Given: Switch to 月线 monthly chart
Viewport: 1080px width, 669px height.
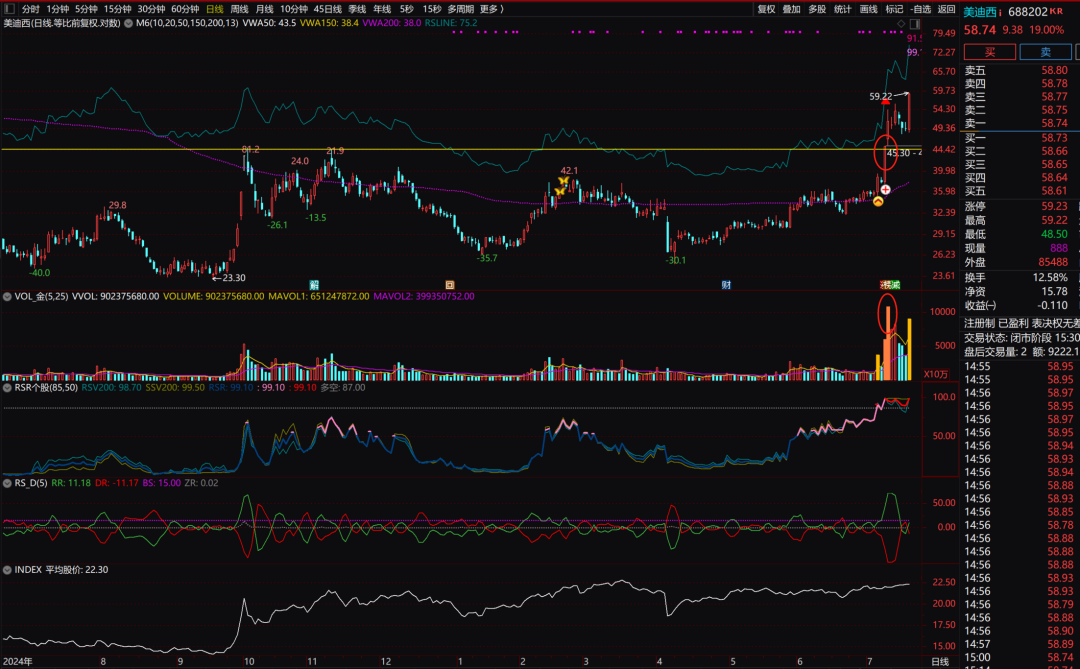Looking at the screenshot, I should 264,9.
